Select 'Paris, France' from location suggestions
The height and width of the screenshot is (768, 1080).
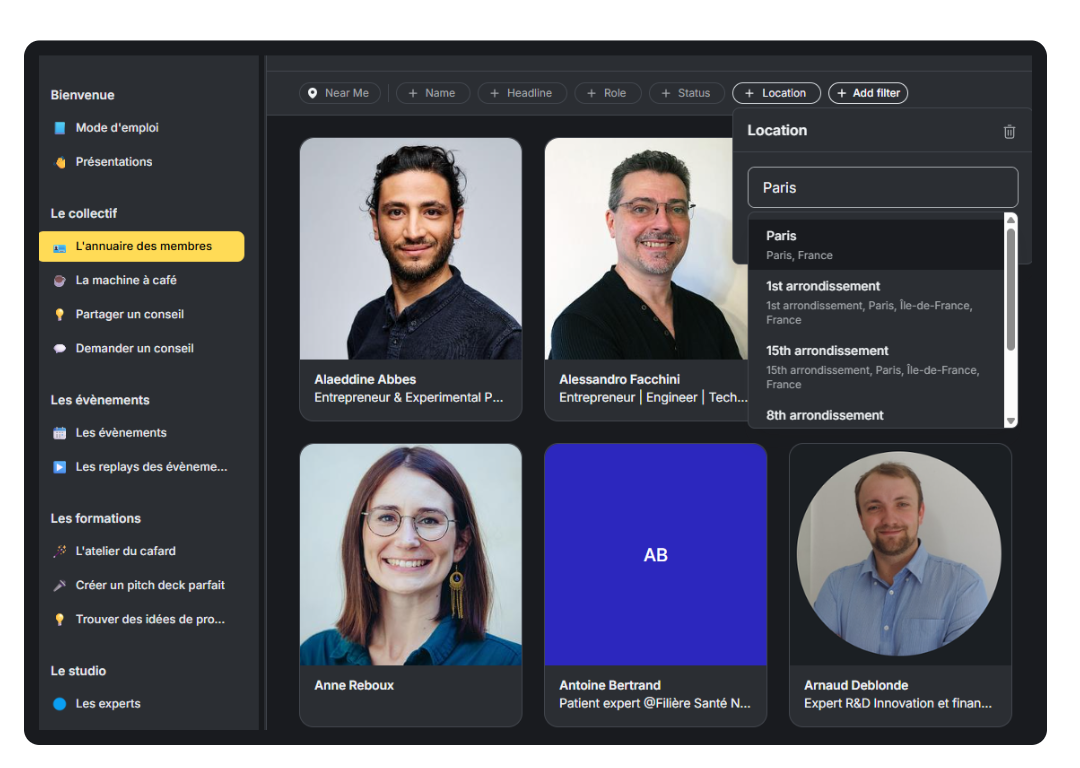875,245
